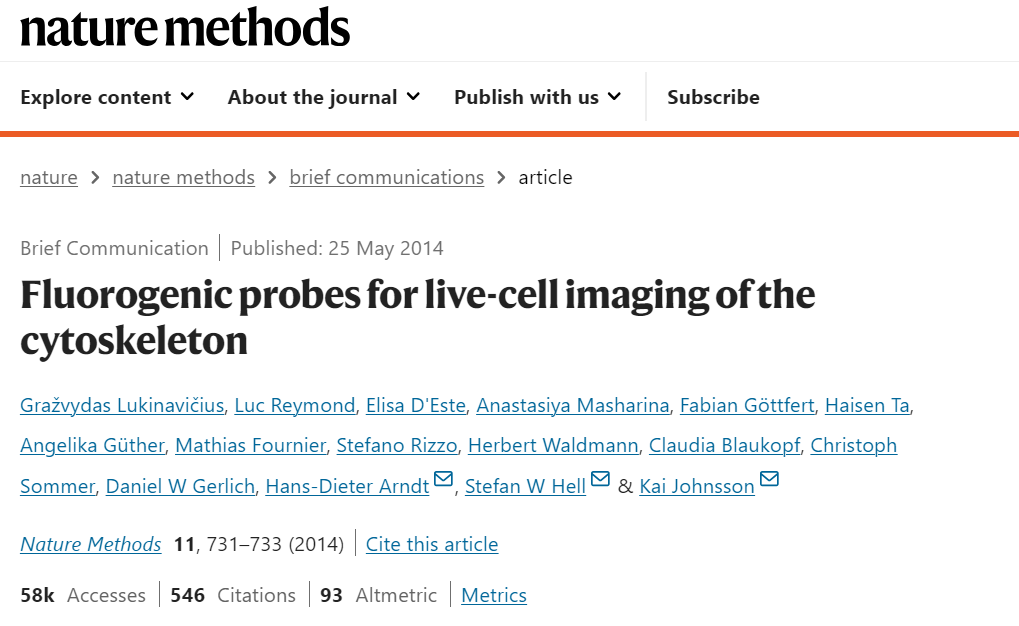The width and height of the screenshot is (1019, 626).
Task: Open brief communications breadcrumb link
Action: [x=386, y=177]
